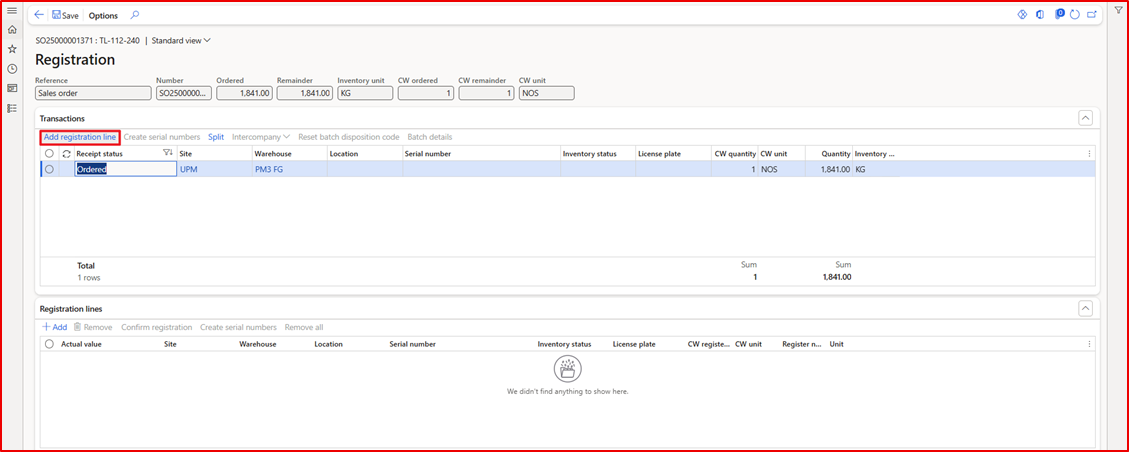Open Recent clock icon in sidebar
This screenshot has width=1129, height=452.
(12, 69)
